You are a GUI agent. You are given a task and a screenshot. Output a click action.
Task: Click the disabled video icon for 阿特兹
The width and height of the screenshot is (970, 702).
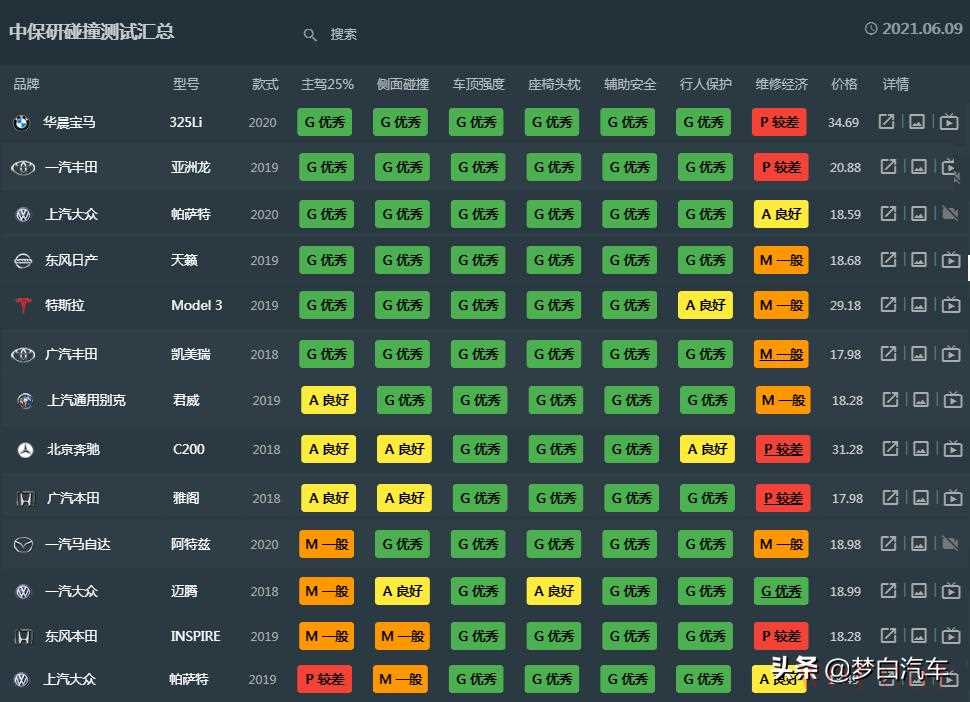point(950,544)
